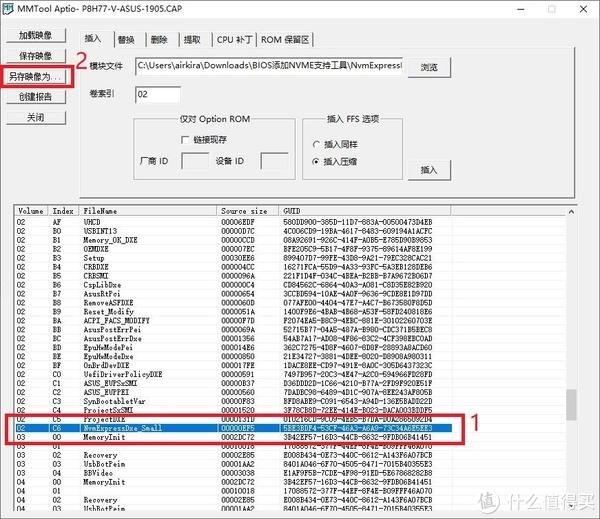This screenshot has width=600, height=519.
Task: Select the UefiDriverPolicyDXE row
Action: [x=233, y=374]
